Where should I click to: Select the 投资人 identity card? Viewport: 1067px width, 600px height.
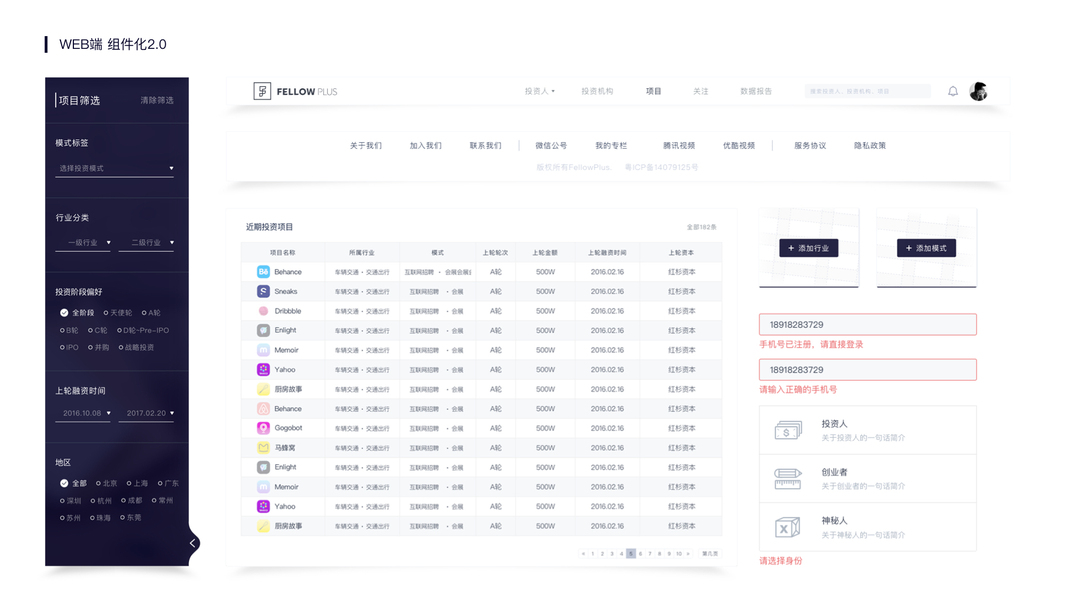click(868, 430)
